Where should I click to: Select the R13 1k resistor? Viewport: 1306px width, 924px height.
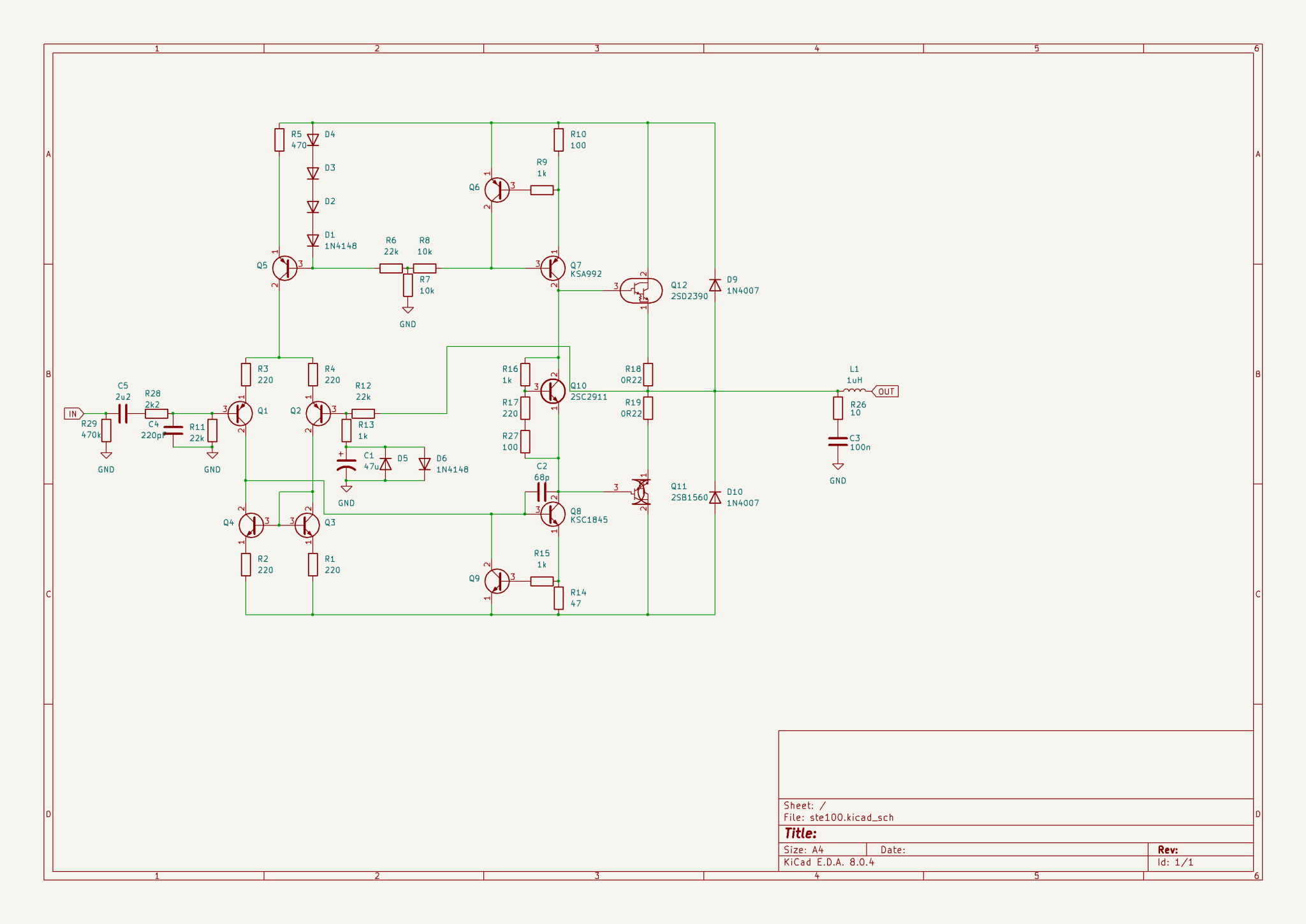coord(346,430)
